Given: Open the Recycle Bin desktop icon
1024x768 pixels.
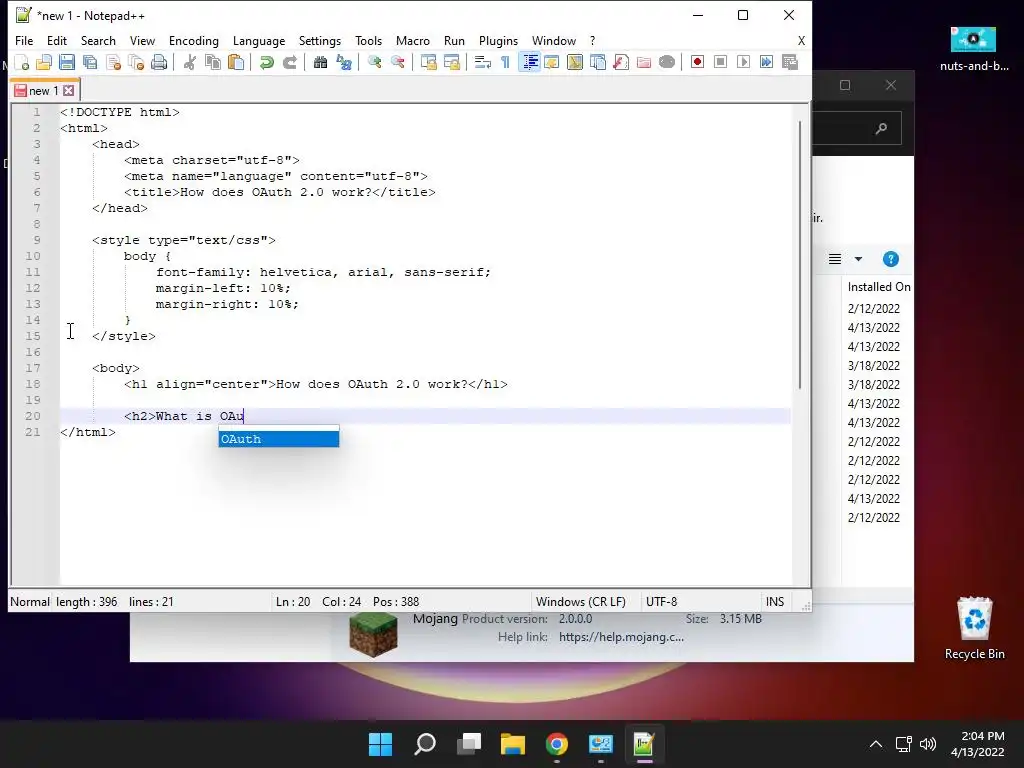Looking at the screenshot, I should [974, 629].
